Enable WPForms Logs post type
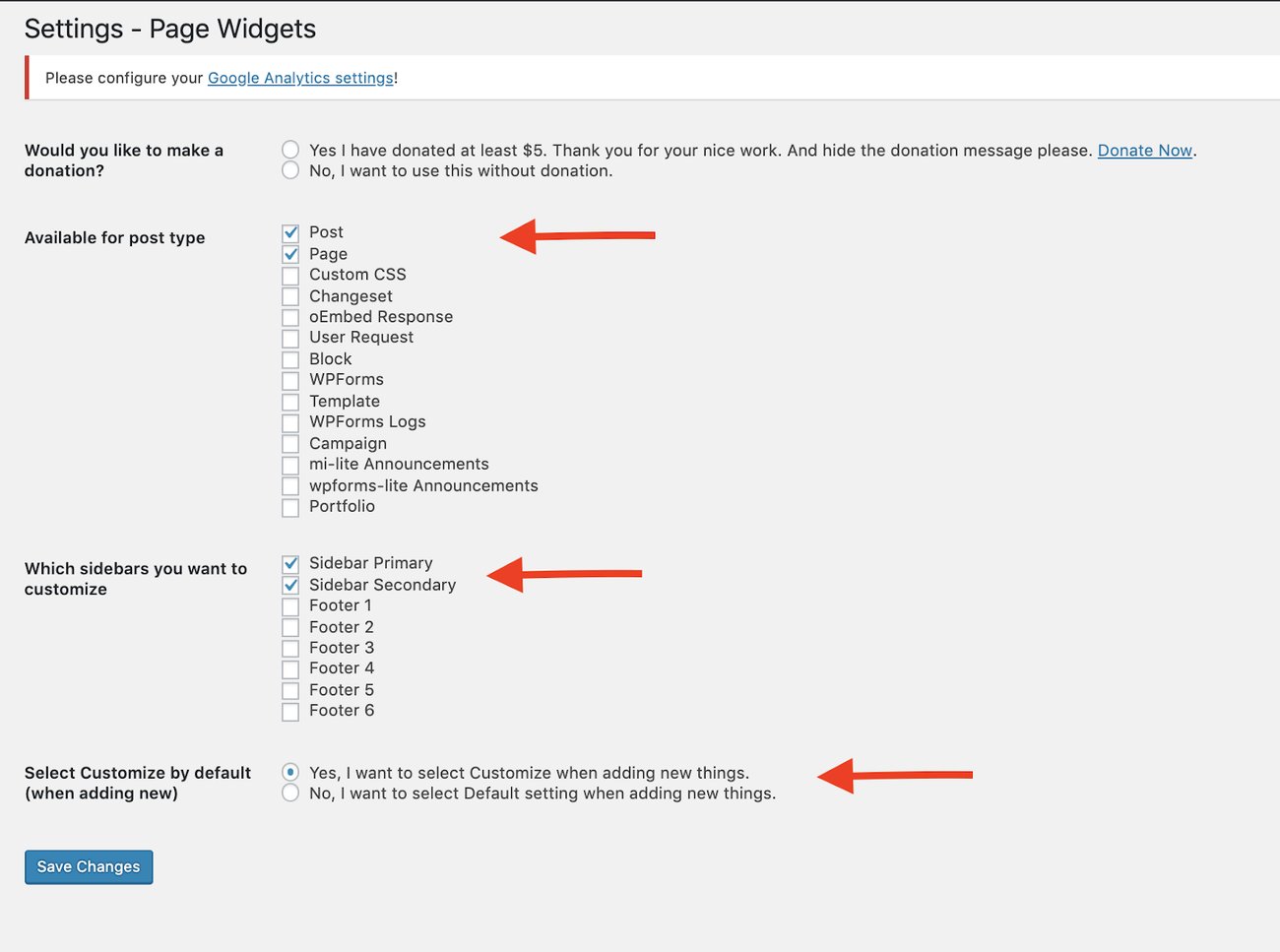 tap(290, 422)
